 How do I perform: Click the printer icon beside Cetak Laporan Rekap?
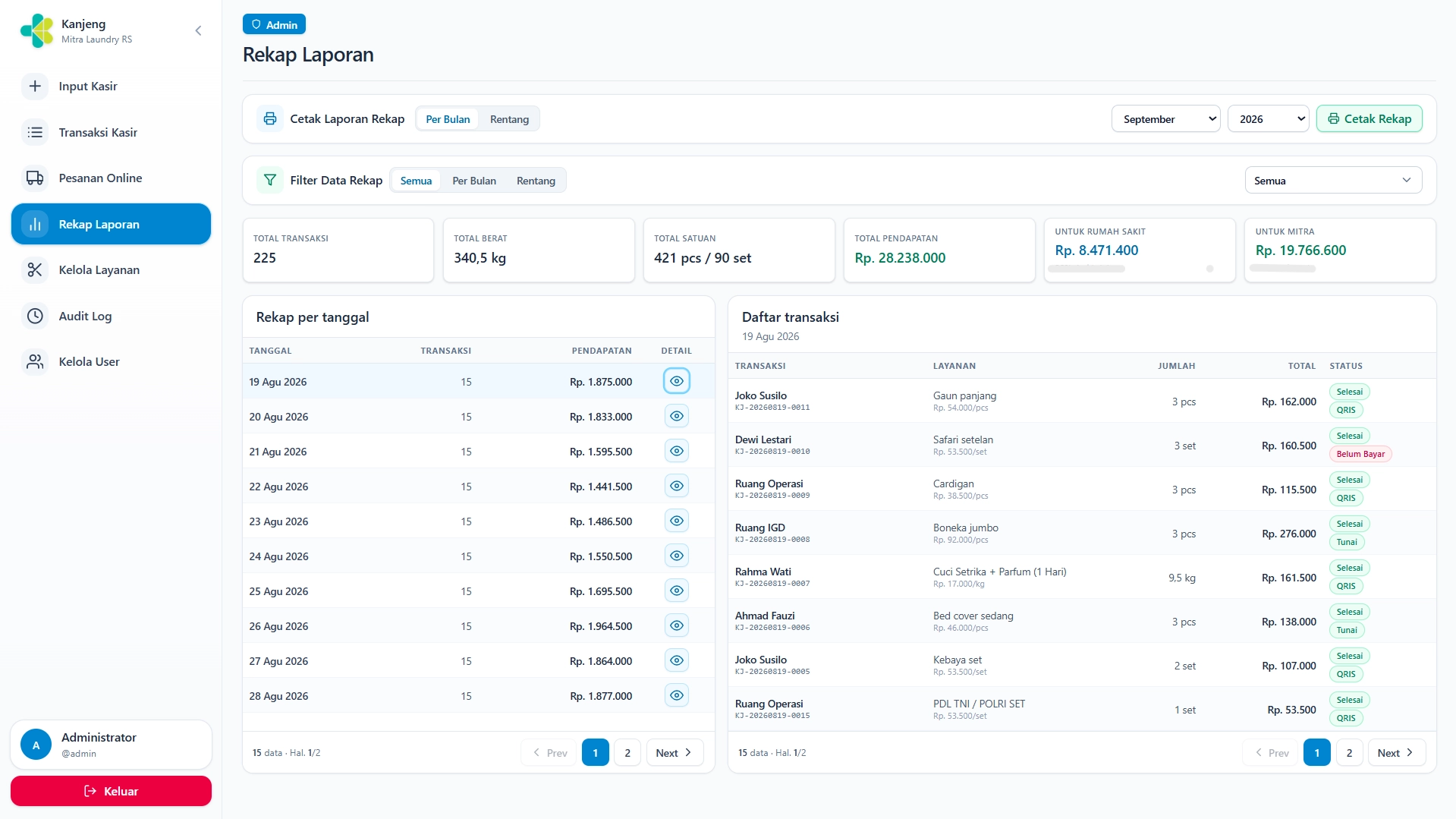click(x=269, y=119)
